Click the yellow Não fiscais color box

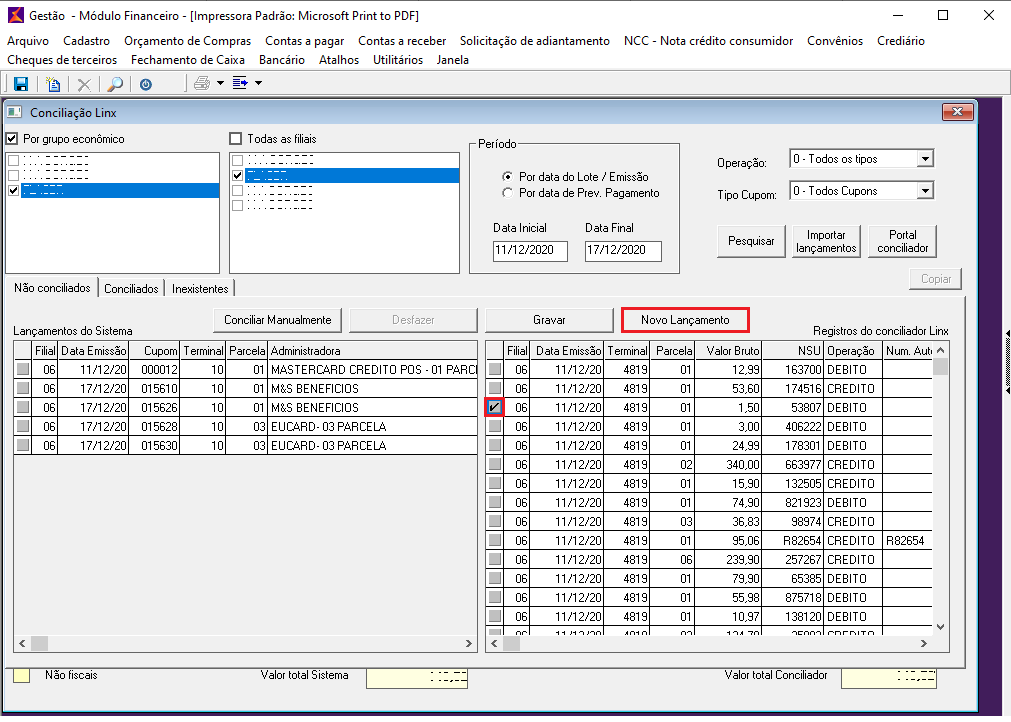coord(21,676)
